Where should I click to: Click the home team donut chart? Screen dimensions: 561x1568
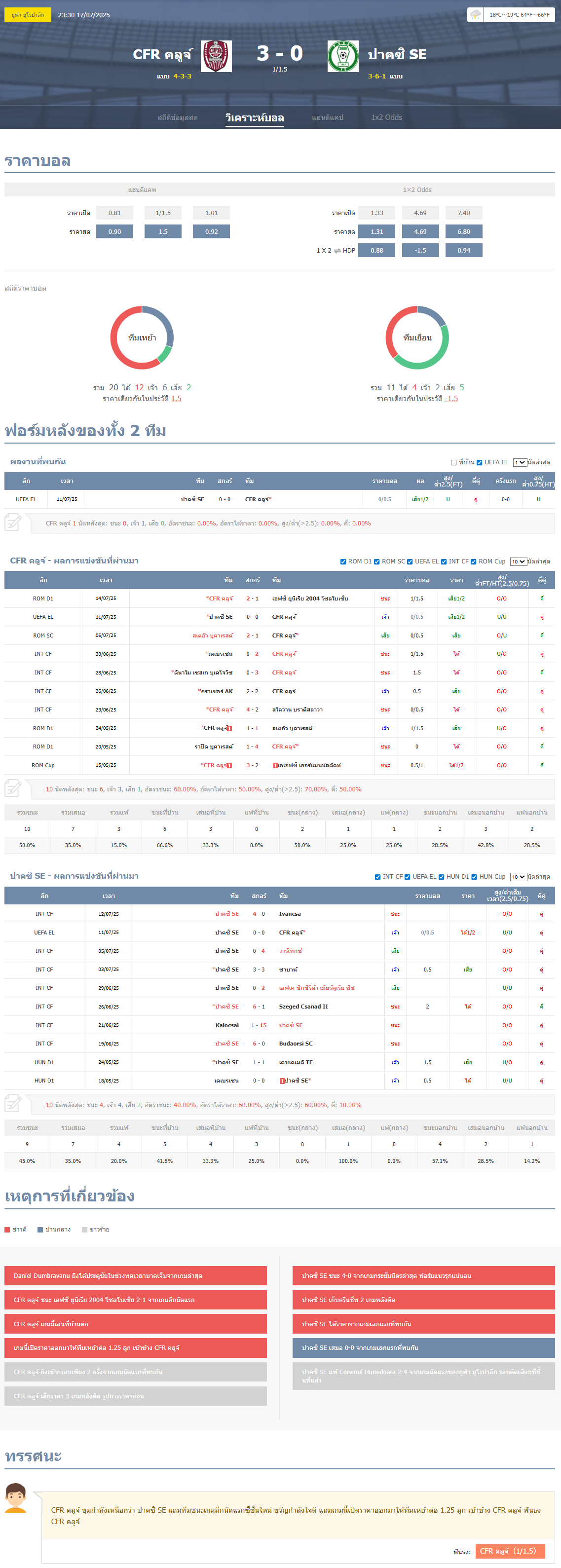142,338
